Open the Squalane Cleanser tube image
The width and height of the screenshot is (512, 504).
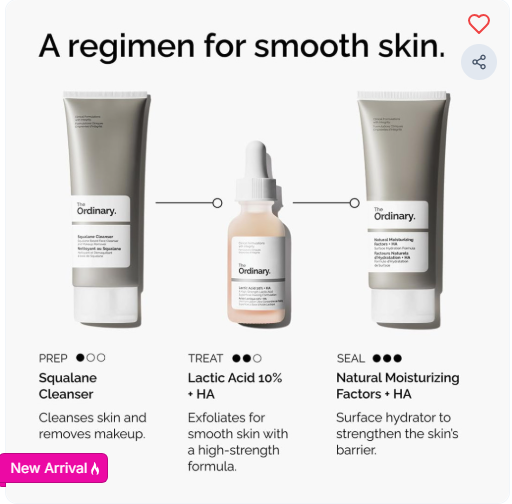(x=107, y=208)
